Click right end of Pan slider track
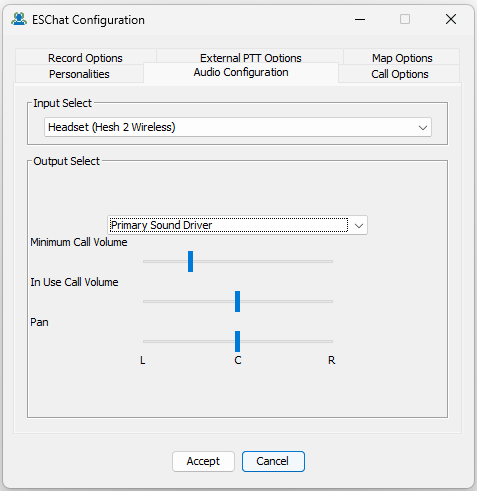The height and width of the screenshot is (491, 477). point(331,341)
